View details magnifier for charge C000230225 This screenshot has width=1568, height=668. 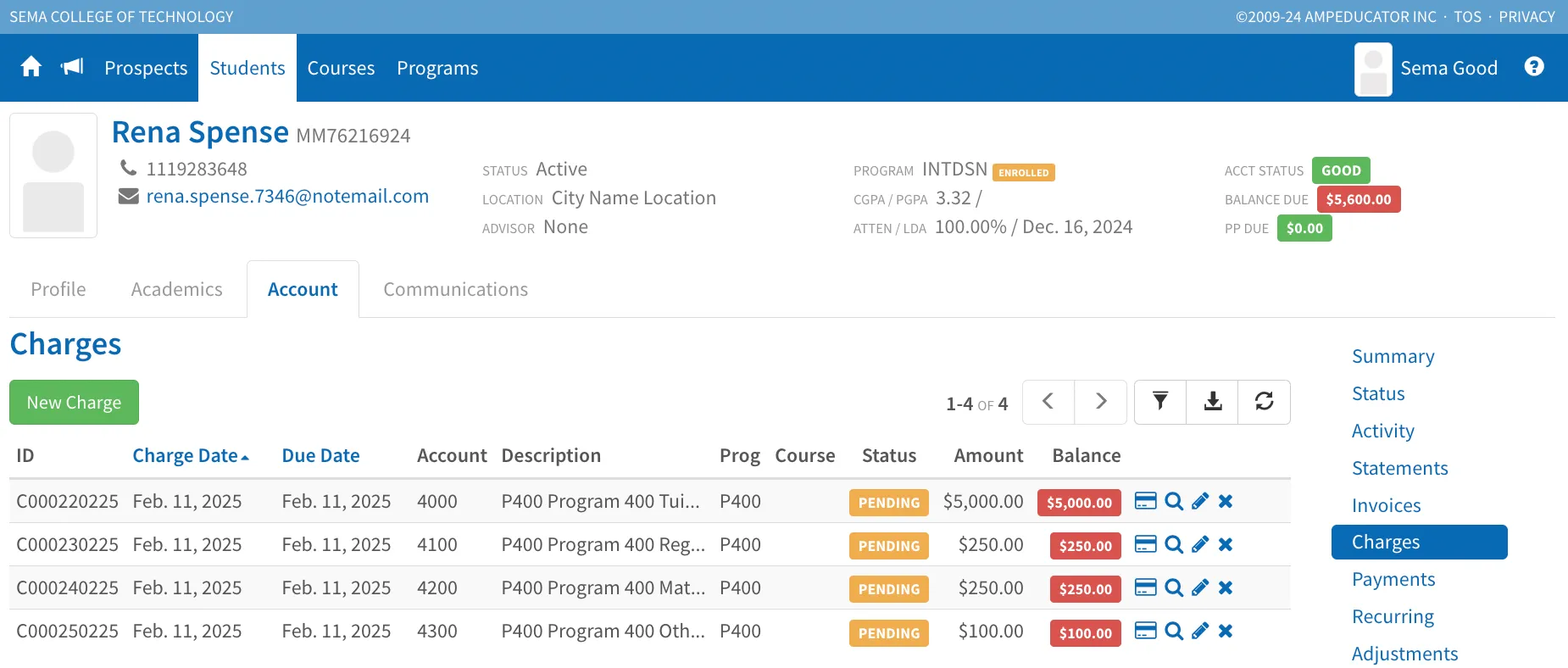click(x=1173, y=544)
